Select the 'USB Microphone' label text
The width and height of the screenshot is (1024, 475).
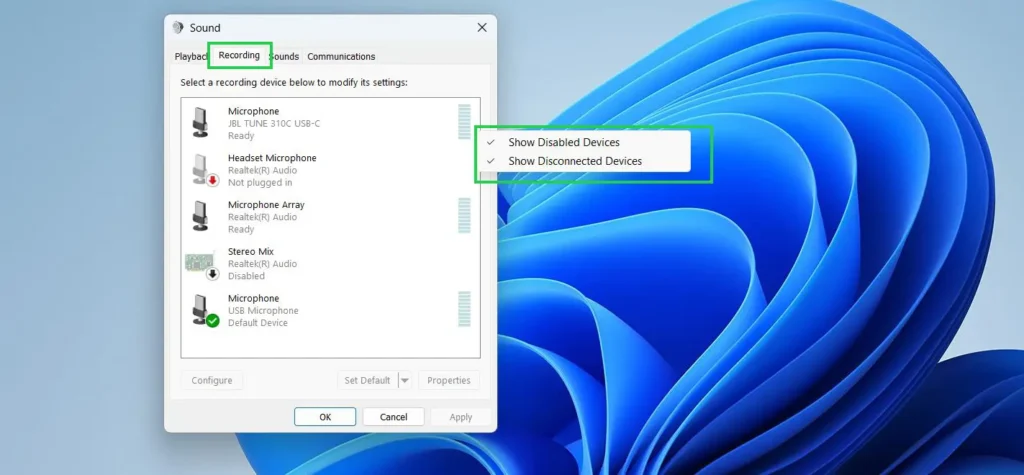tap(263, 310)
